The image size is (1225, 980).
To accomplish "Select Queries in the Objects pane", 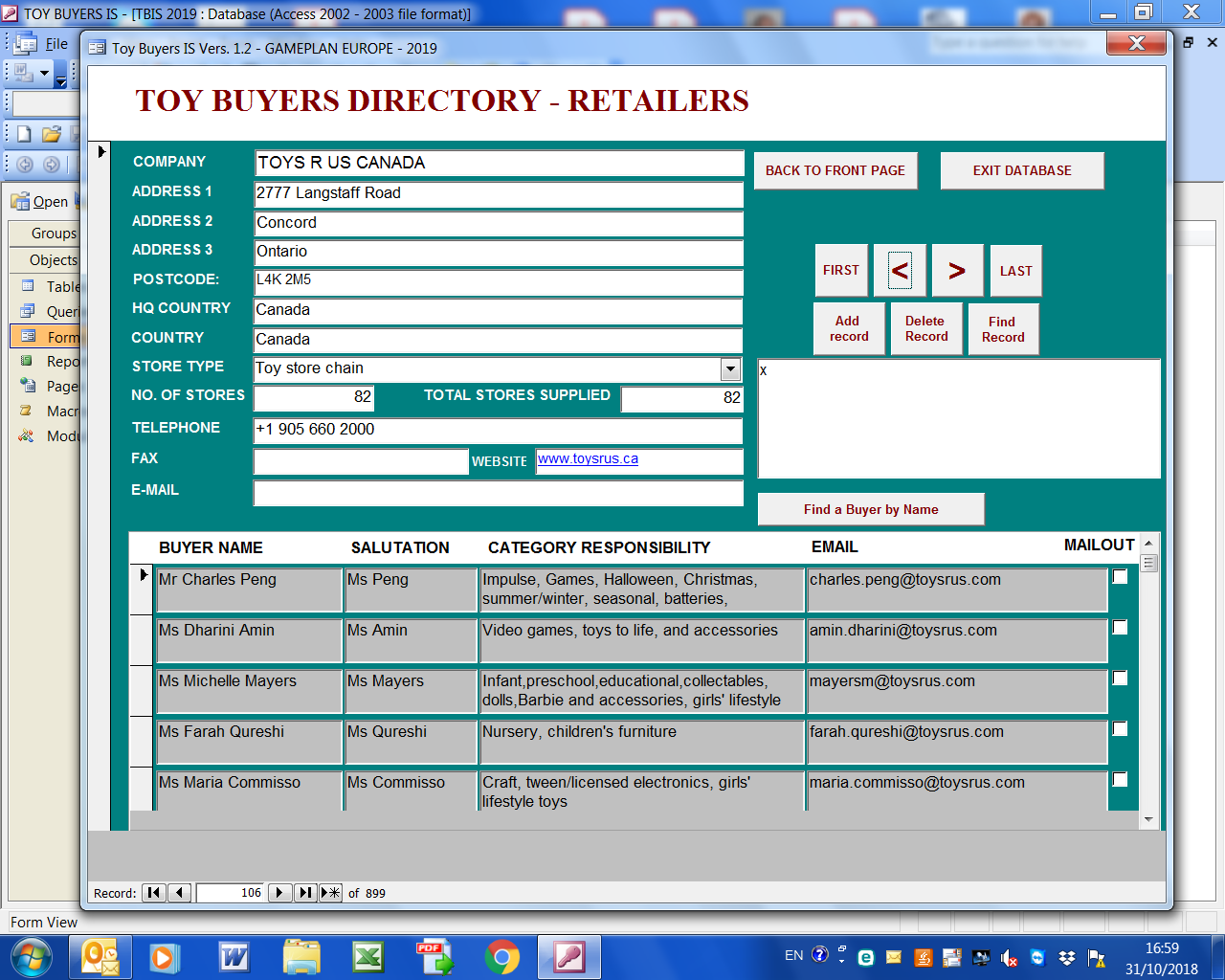I will pyautogui.click(x=46, y=311).
